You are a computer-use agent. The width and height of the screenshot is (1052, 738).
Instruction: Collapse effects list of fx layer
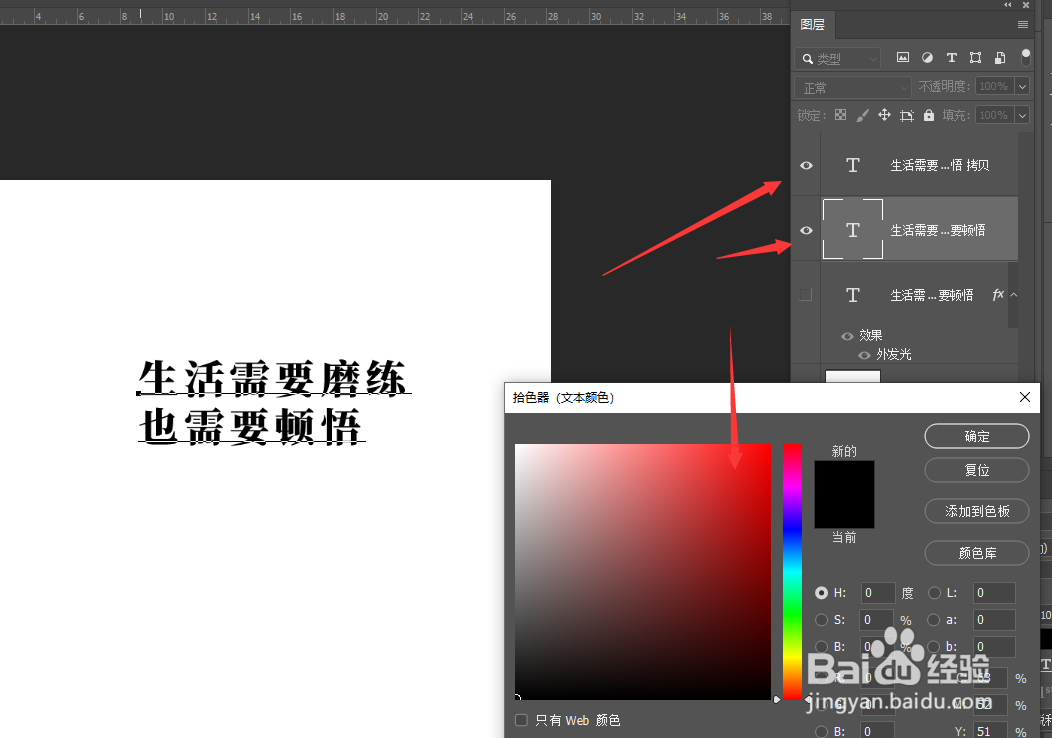point(1014,295)
